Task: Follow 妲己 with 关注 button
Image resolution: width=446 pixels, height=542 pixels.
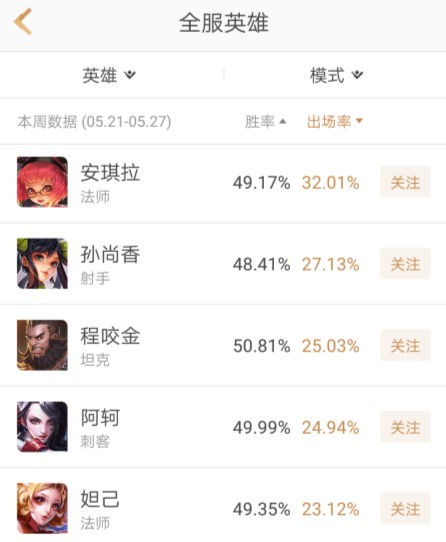Action: coord(405,508)
